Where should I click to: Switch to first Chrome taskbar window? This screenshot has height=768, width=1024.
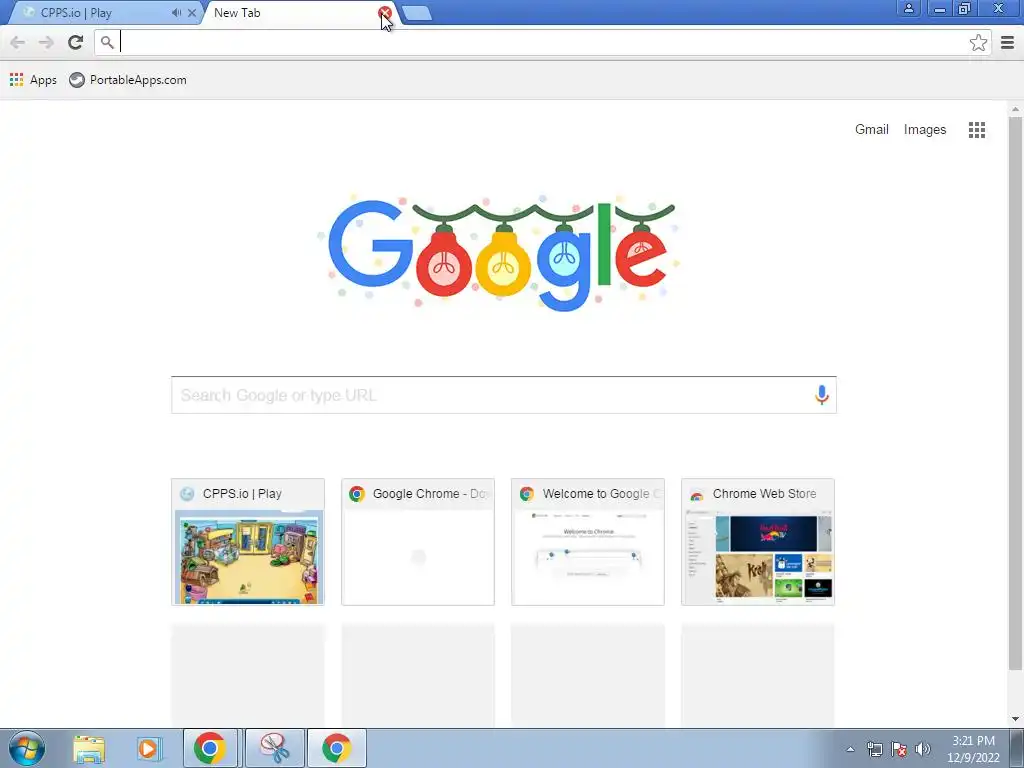tap(210, 748)
